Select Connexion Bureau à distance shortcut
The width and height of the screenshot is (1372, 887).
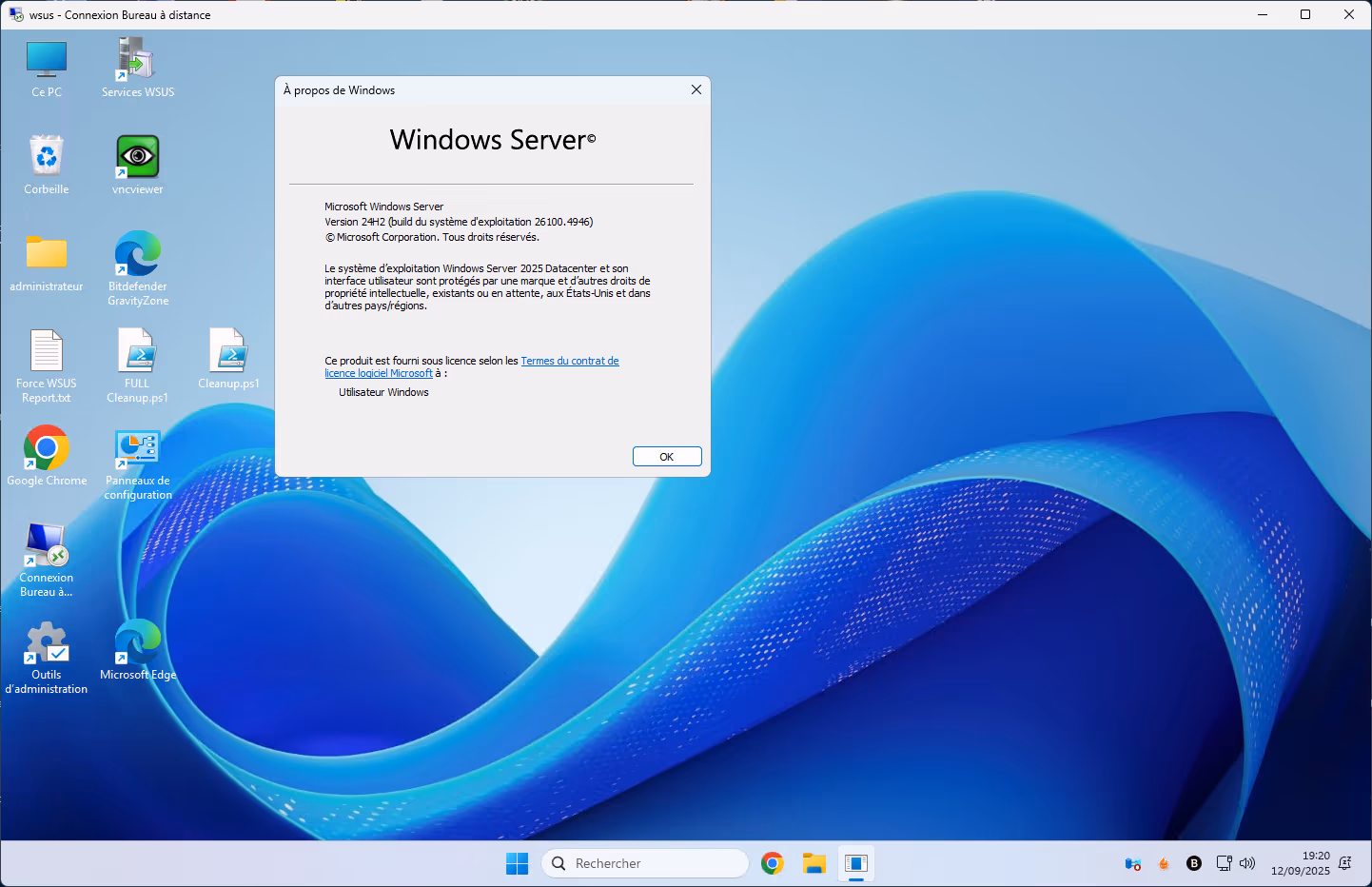coord(47,562)
